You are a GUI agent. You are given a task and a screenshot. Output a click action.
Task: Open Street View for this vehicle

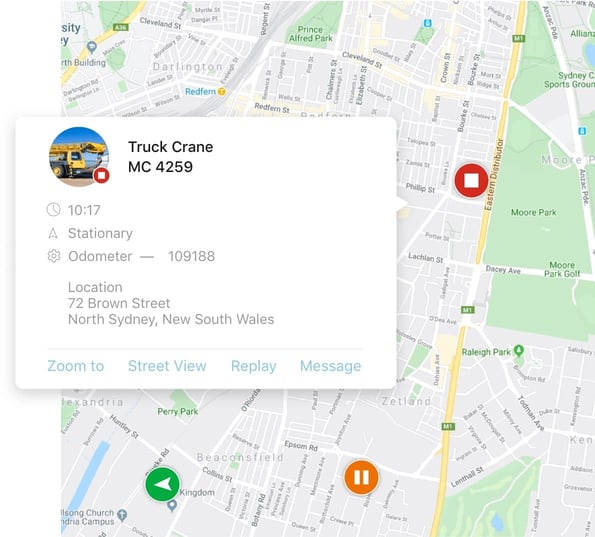[x=167, y=366]
